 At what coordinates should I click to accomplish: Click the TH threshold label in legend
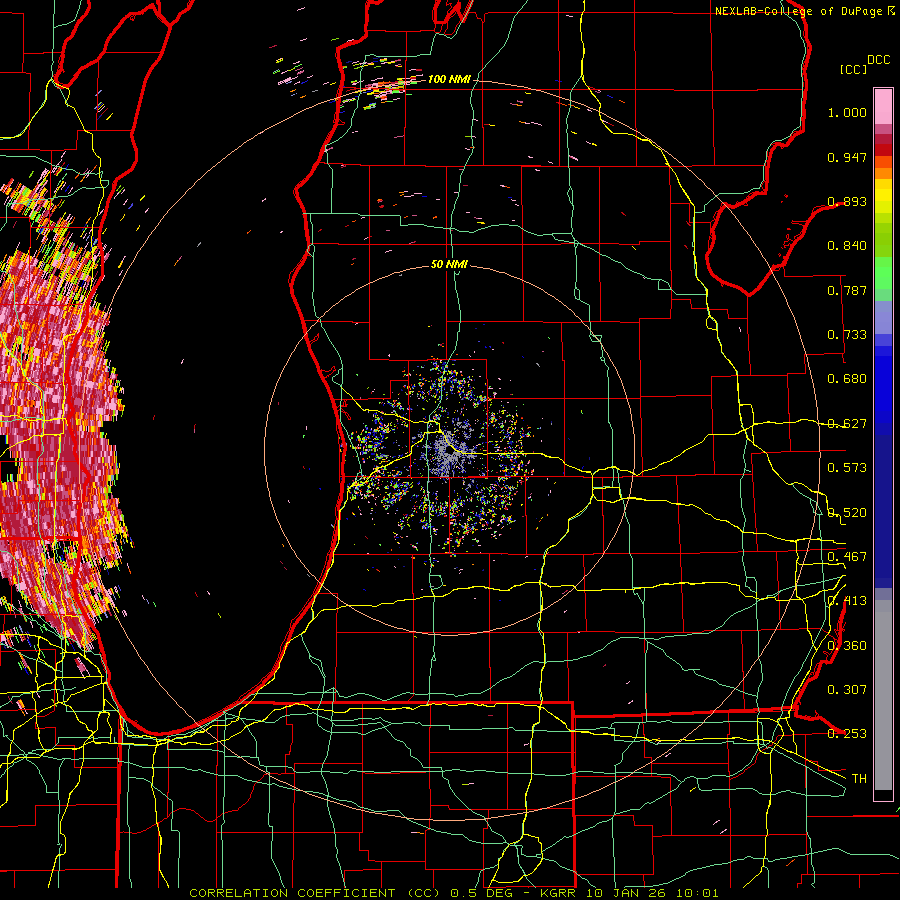point(859,779)
